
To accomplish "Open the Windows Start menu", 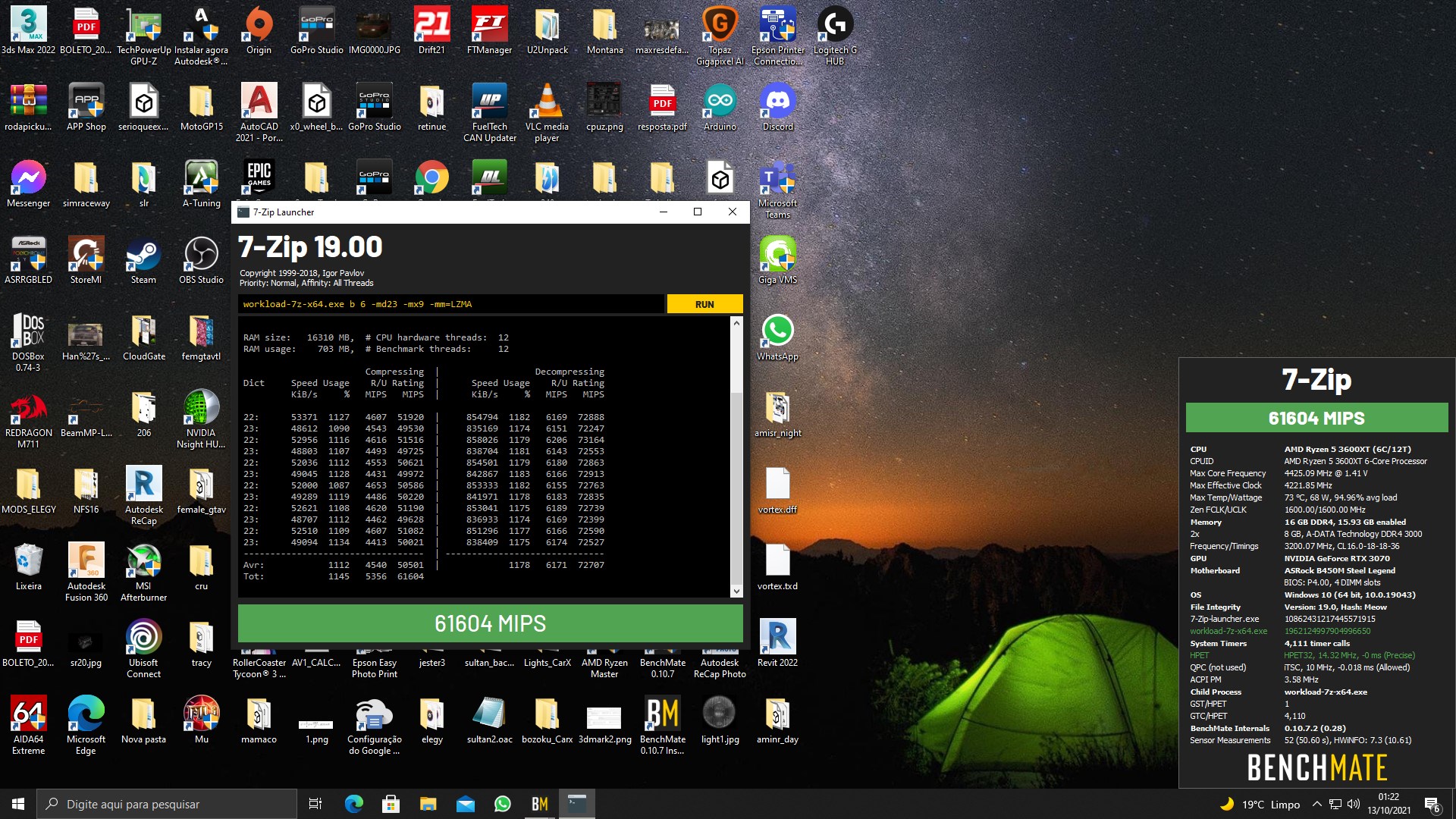I will [x=18, y=804].
